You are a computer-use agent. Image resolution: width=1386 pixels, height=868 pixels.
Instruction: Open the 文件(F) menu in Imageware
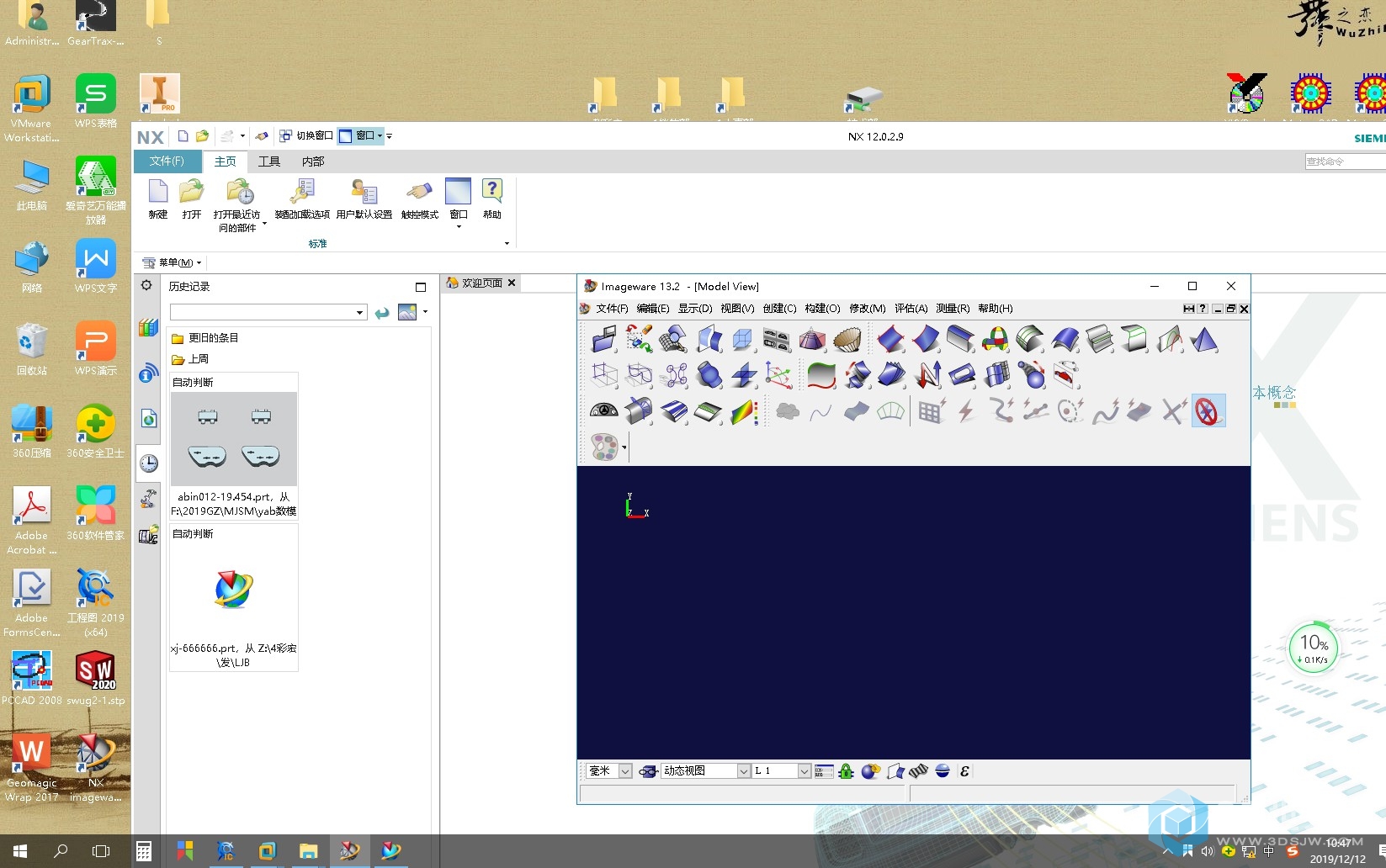pos(612,309)
